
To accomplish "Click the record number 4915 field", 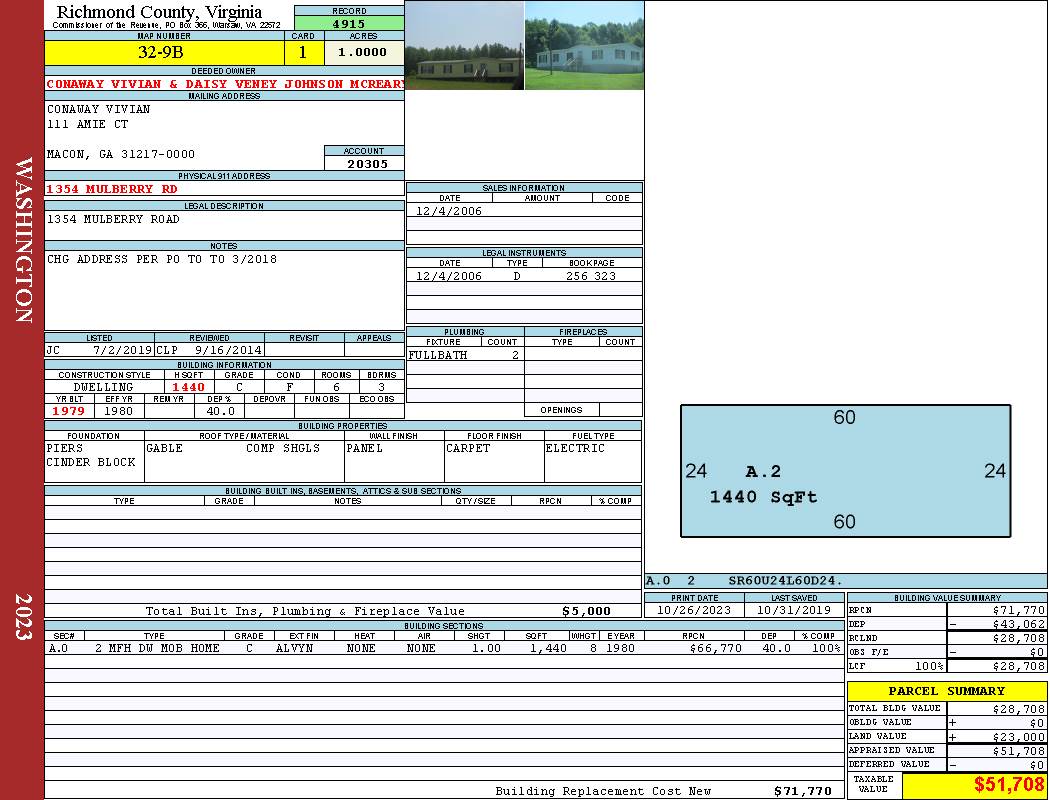I will (x=349, y=23).
